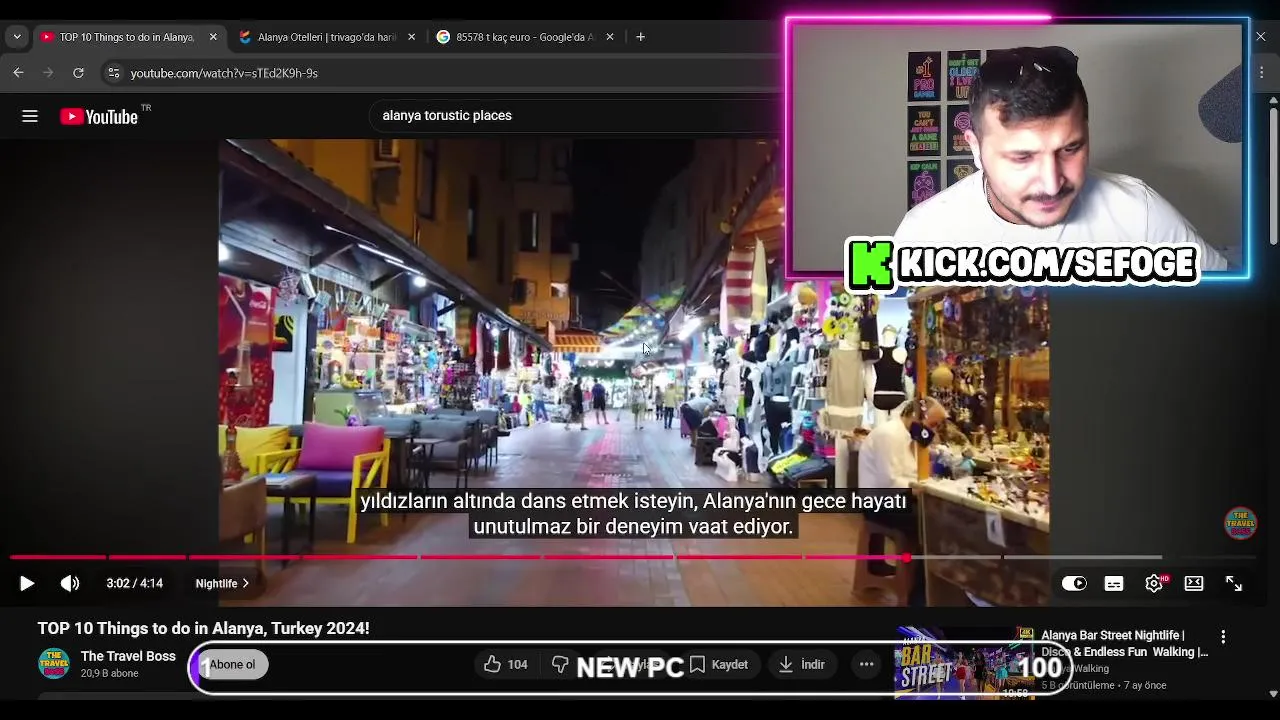The image size is (1280, 720).
Task: Switch to Alanya Otelleri trivago tab
Action: pos(326,37)
